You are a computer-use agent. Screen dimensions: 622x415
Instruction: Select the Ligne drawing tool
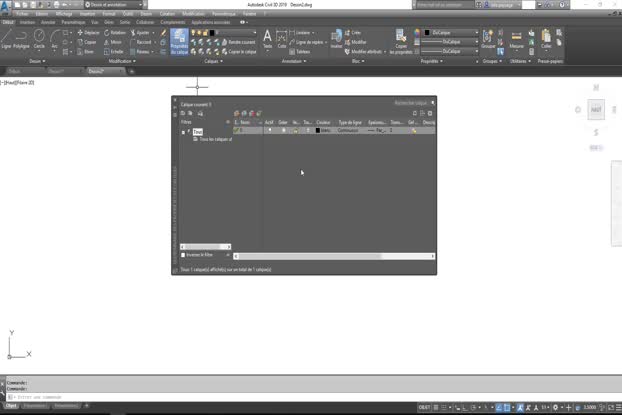click(x=7, y=39)
